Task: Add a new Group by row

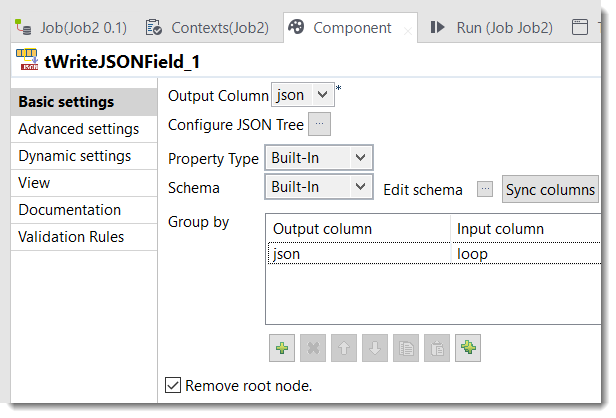Action: pos(281,348)
